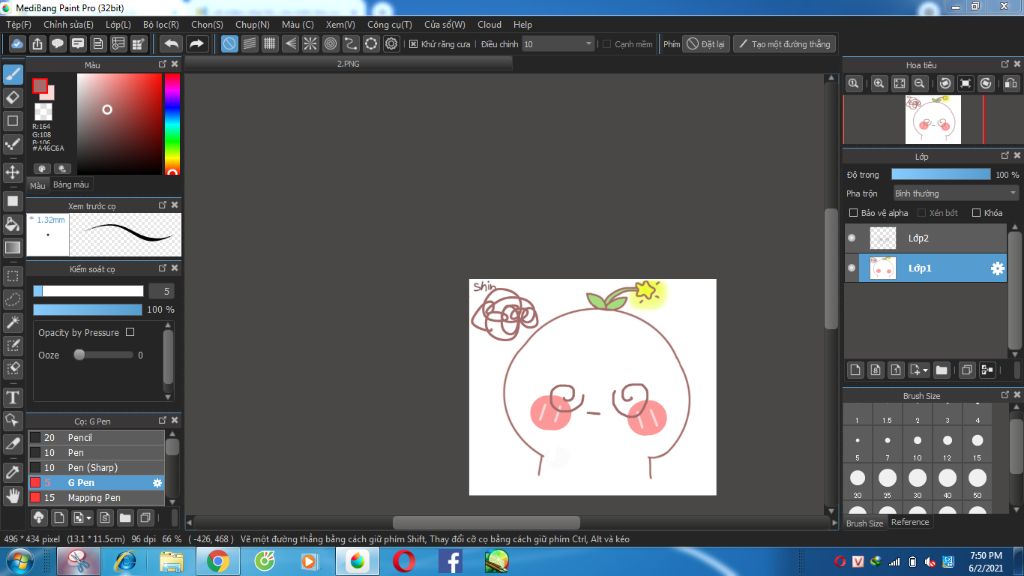Open the Pha trộn blend mode dropdown
The height and width of the screenshot is (576, 1024).
(x=955, y=193)
